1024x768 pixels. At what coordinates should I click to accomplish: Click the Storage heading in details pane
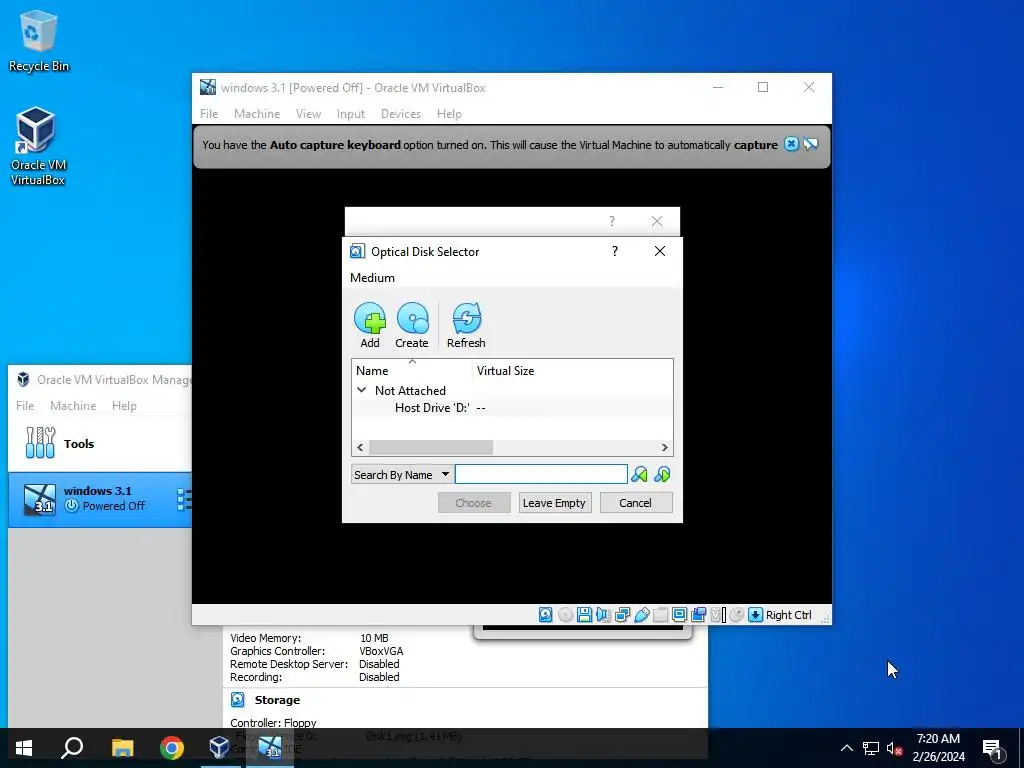coord(277,700)
